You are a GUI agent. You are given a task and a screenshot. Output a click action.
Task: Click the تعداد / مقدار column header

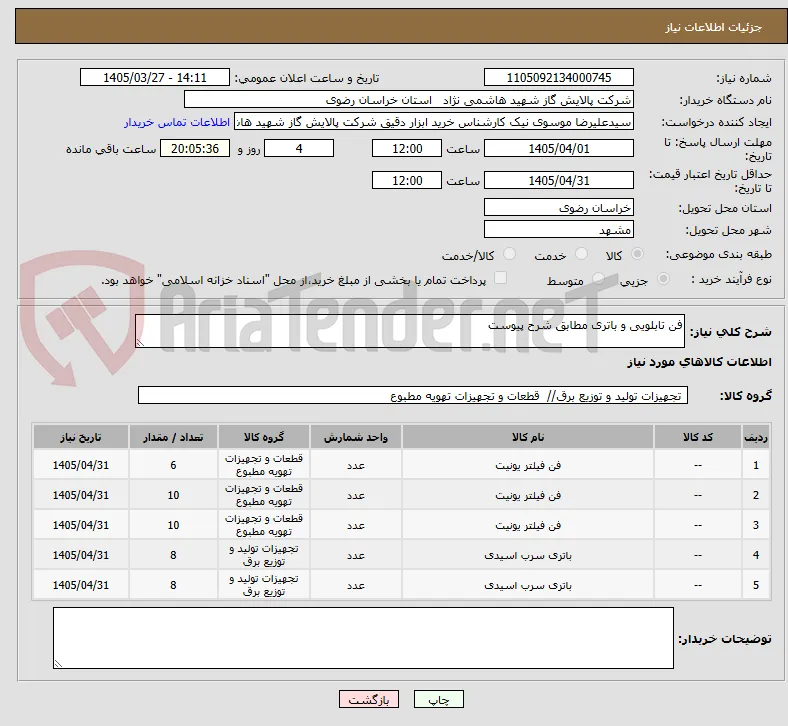click(173, 437)
